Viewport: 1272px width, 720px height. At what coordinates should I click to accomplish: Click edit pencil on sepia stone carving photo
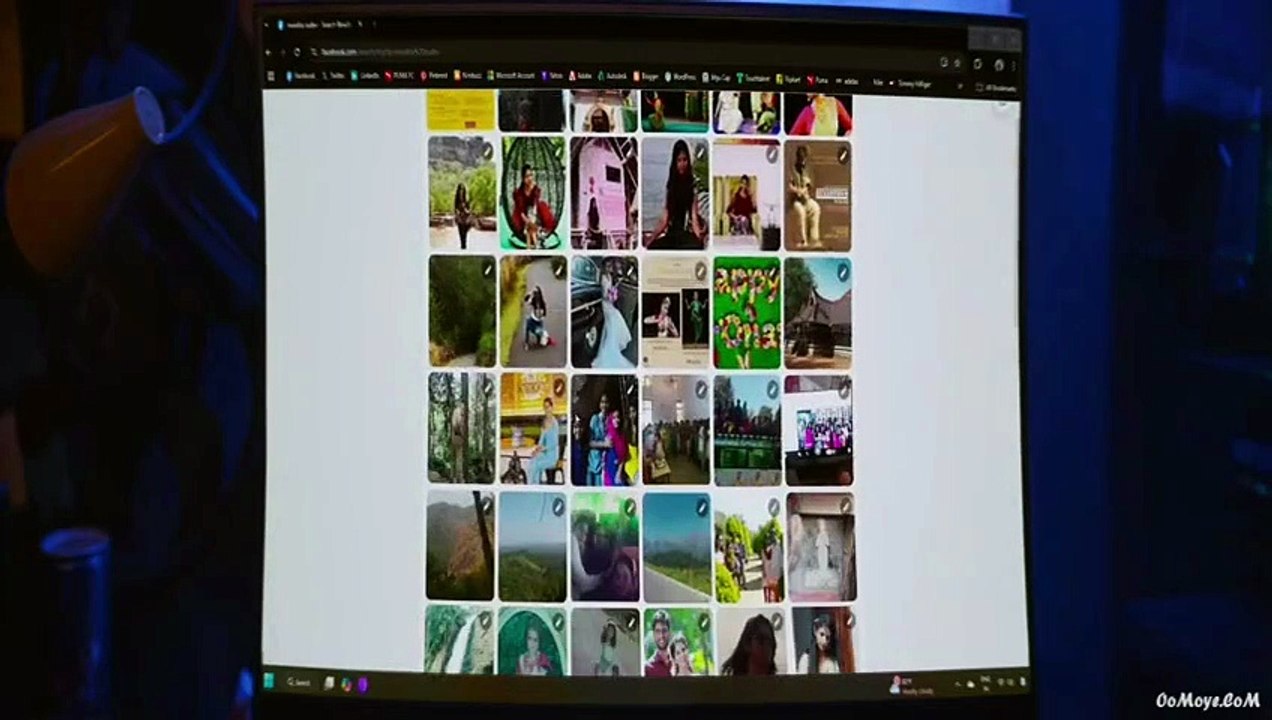pyautogui.click(x=845, y=507)
